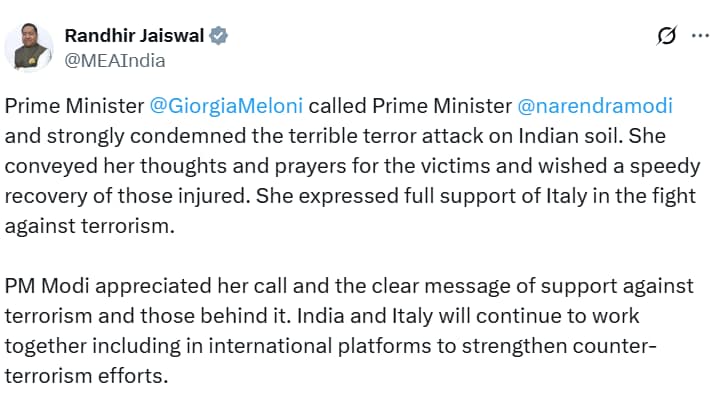Click the blue verified badge beside Randhir Jaiswal
The height and width of the screenshot is (396, 719).
tap(218, 35)
